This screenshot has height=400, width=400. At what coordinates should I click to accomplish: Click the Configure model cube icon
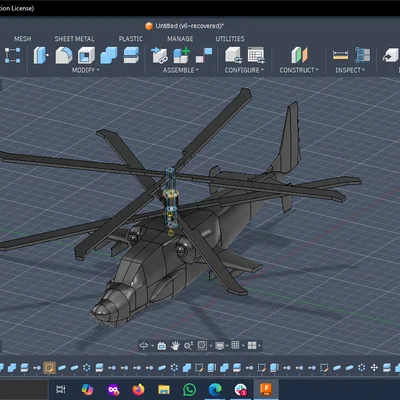tap(233, 55)
